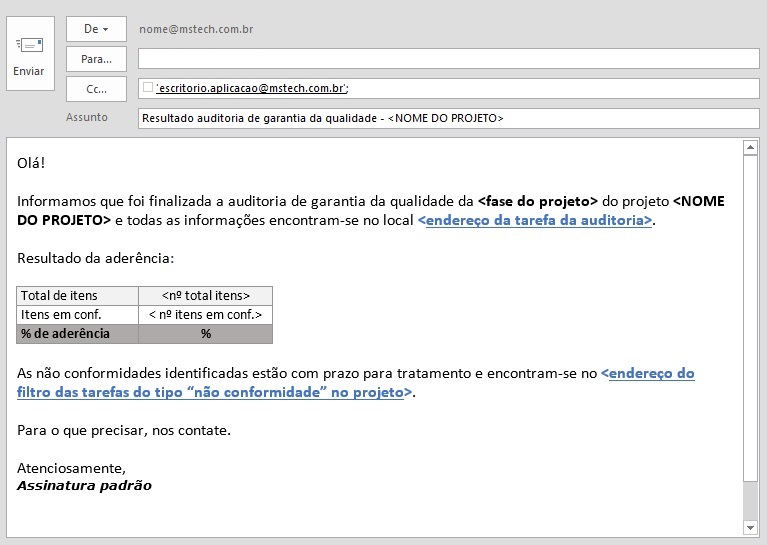Screen dimensions: 767x545
Task: Select the '% de aderência' cell
Action: click(78, 334)
